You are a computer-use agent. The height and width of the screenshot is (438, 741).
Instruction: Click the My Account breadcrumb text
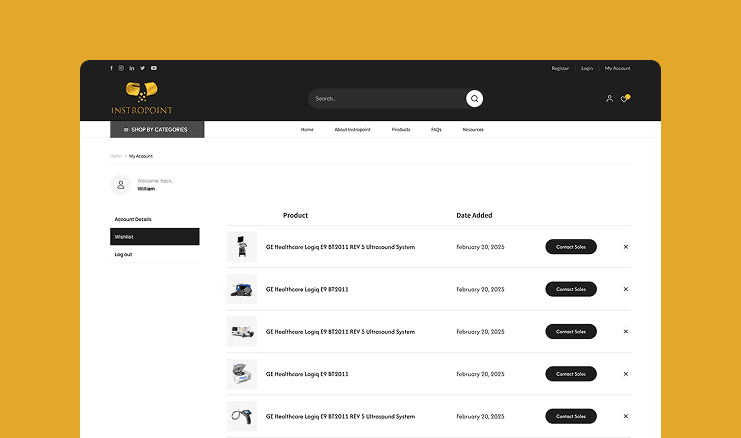click(x=141, y=156)
